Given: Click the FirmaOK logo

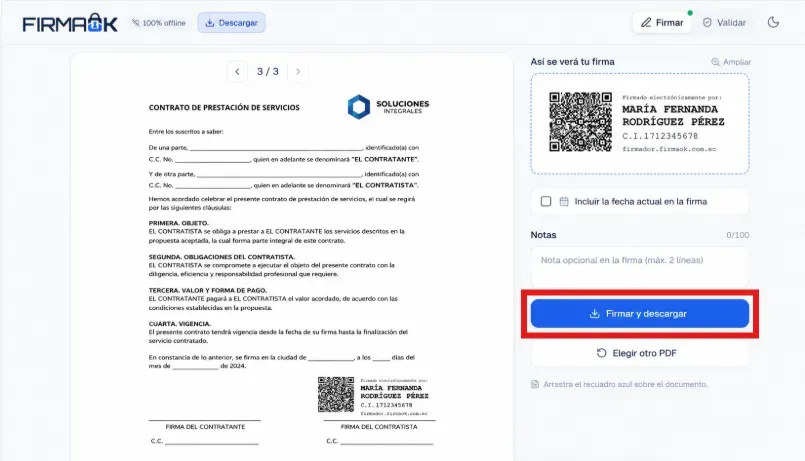Looking at the screenshot, I should (70, 23).
